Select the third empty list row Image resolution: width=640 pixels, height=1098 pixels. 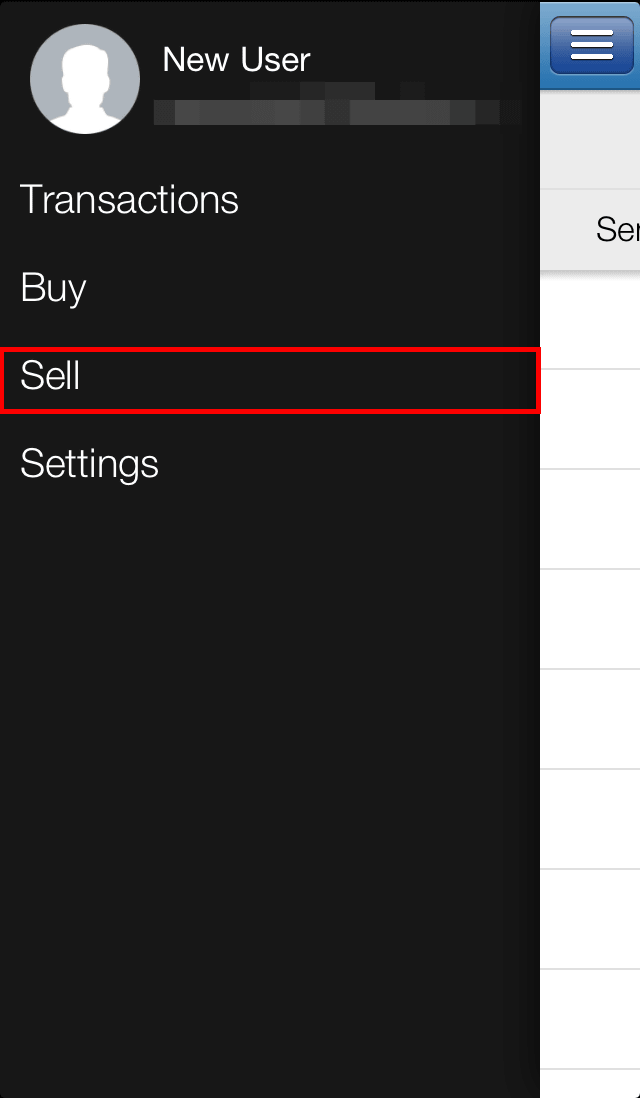pos(590,519)
